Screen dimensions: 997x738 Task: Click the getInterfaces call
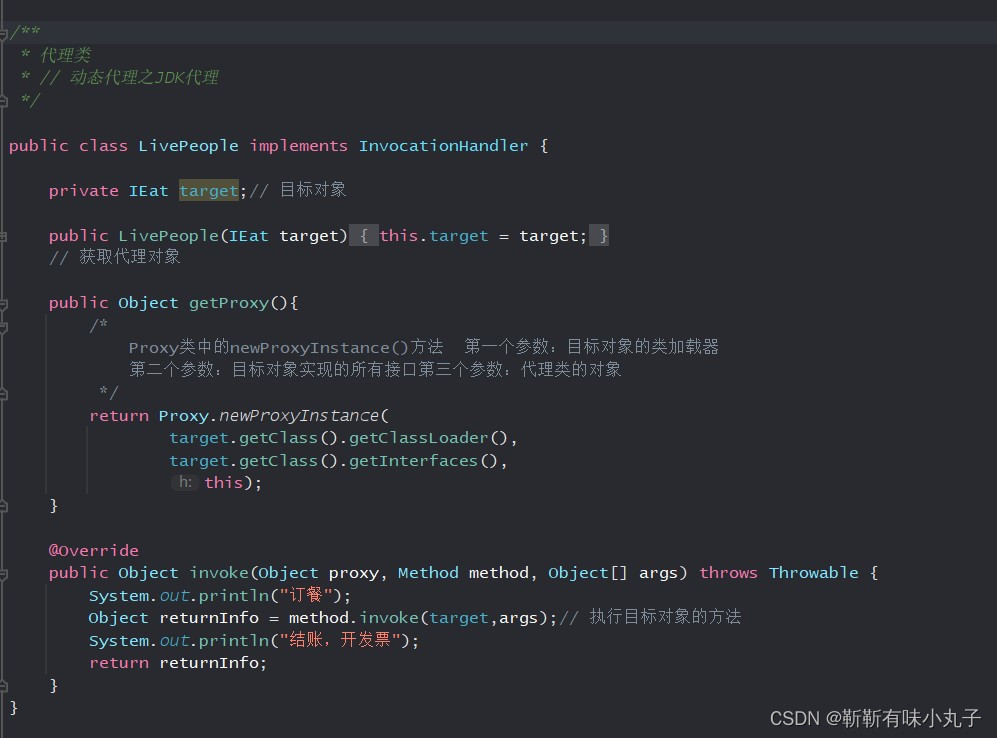(x=413, y=461)
